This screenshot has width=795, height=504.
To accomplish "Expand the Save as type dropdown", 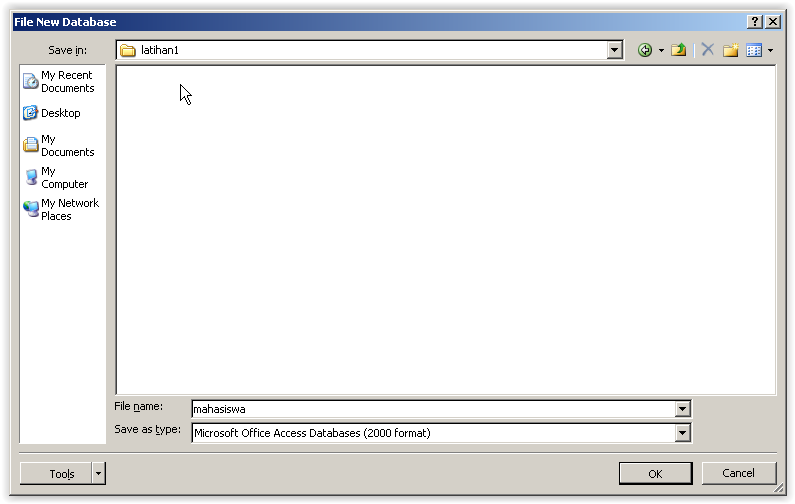I will point(682,433).
